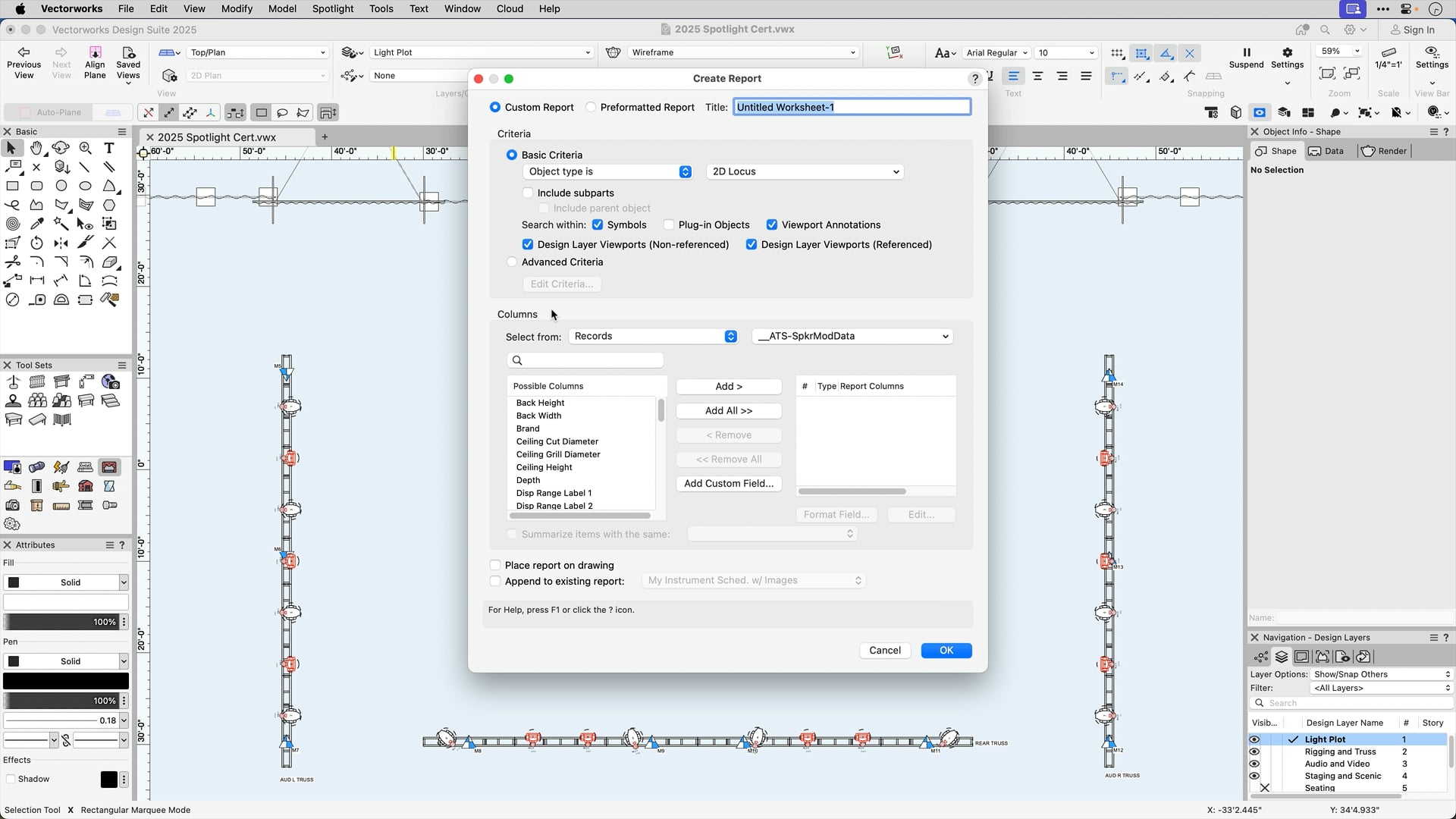1456x819 pixels.
Task: Click the Add All button
Action: 728,410
